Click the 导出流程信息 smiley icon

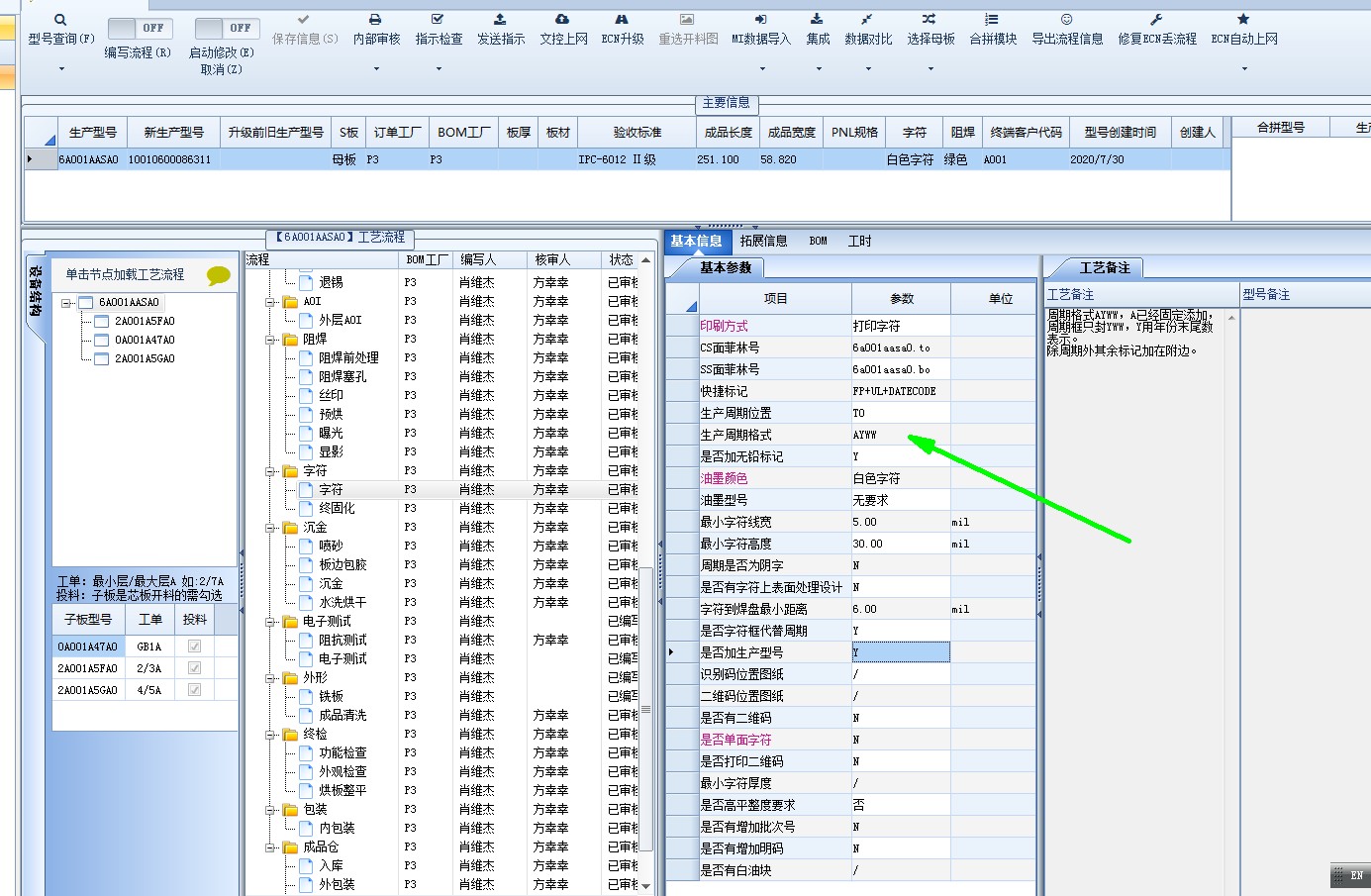coord(1066,19)
